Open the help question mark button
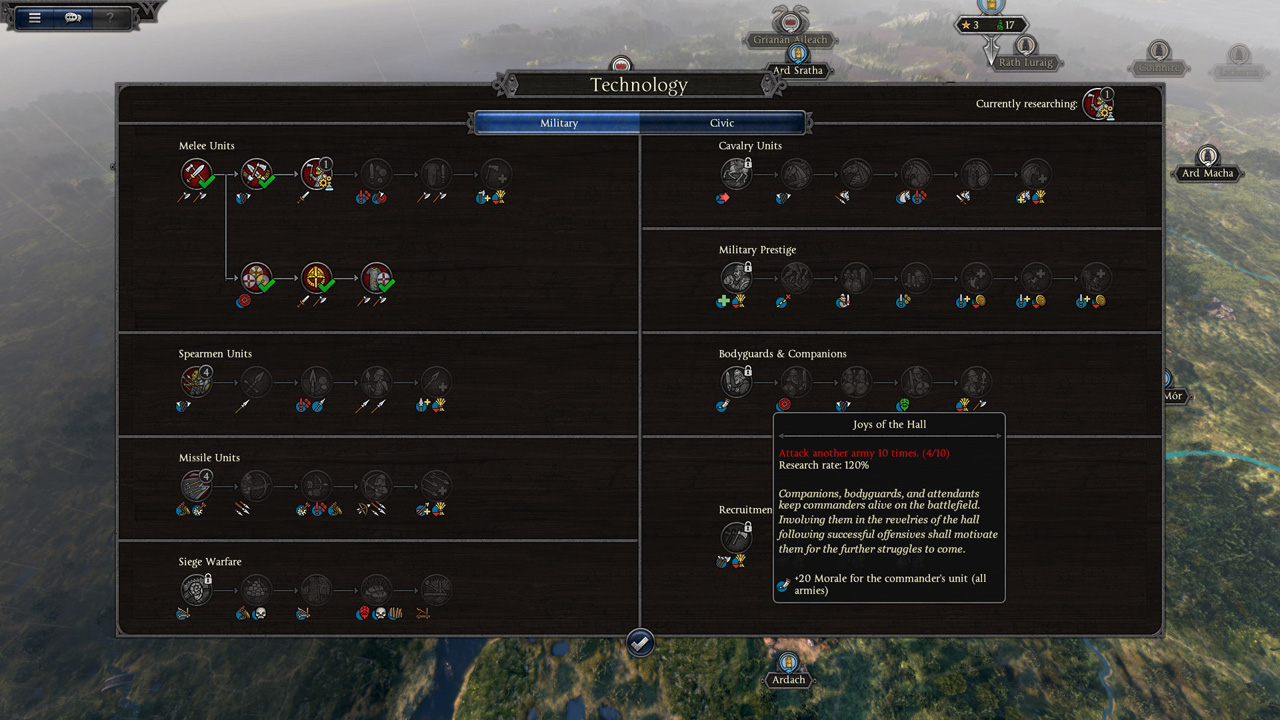This screenshot has width=1280, height=720. tap(111, 17)
